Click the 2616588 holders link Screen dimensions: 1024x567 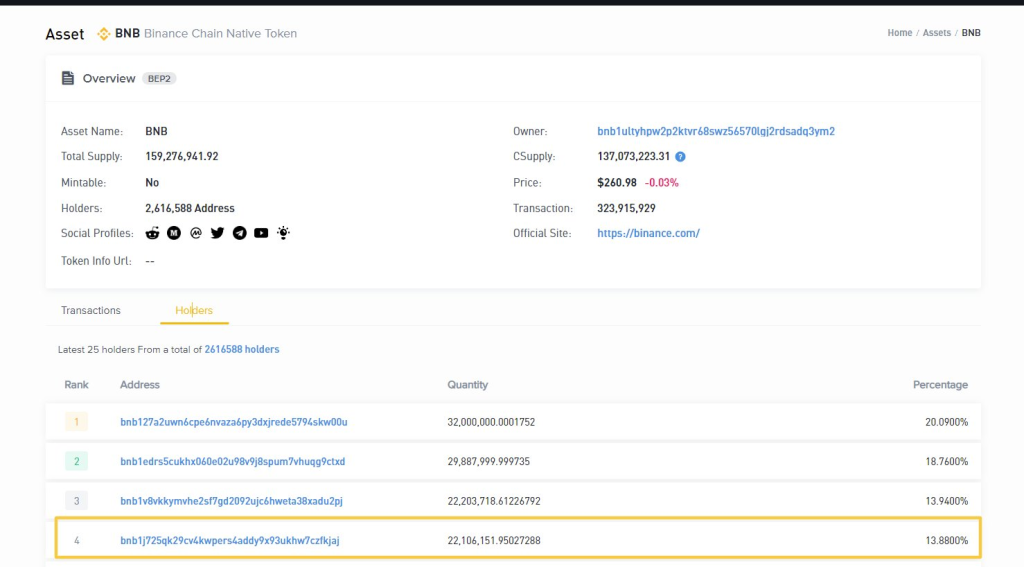pos(242,349)
